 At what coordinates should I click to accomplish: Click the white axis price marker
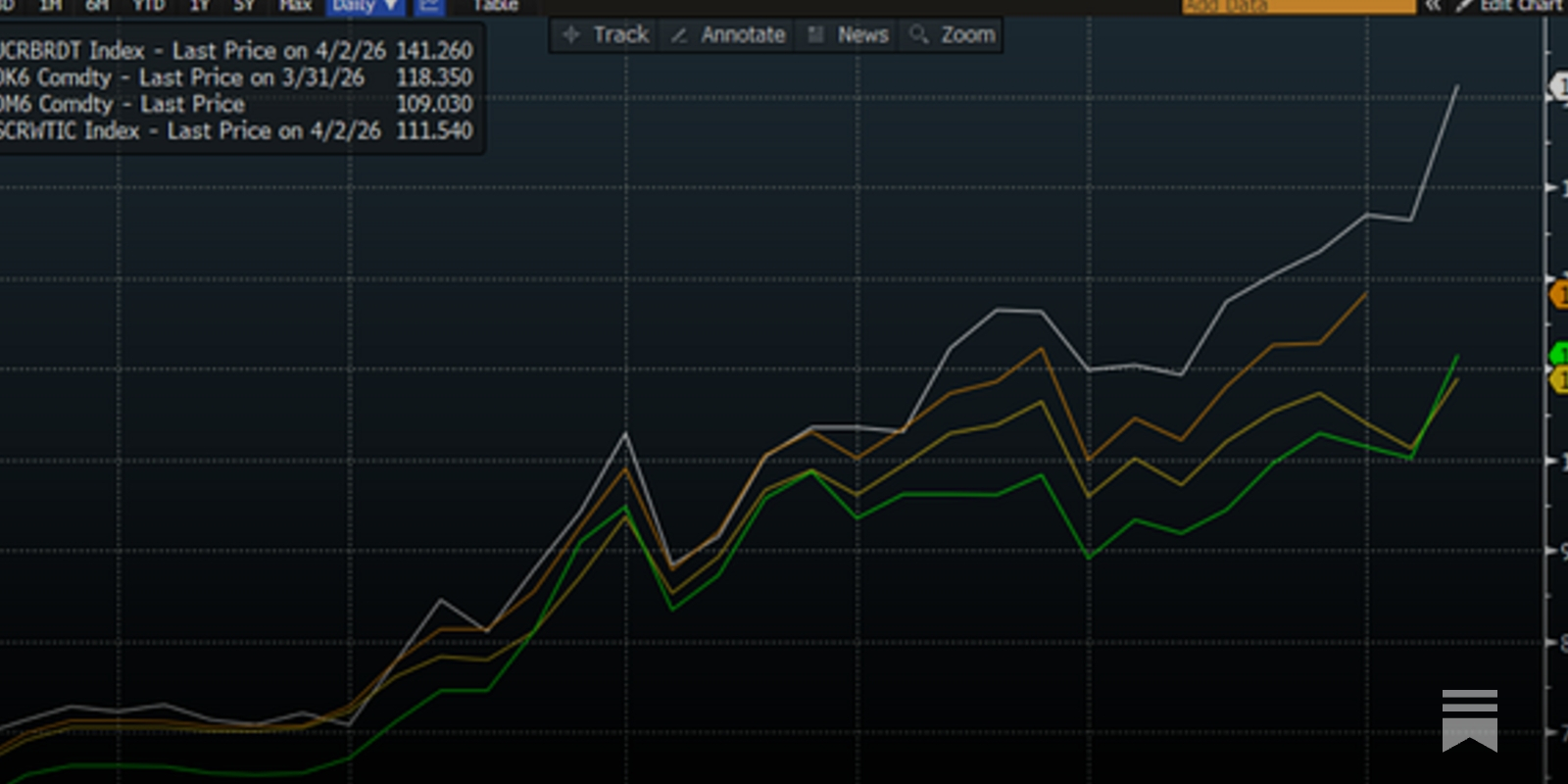tap(1558, 86)
